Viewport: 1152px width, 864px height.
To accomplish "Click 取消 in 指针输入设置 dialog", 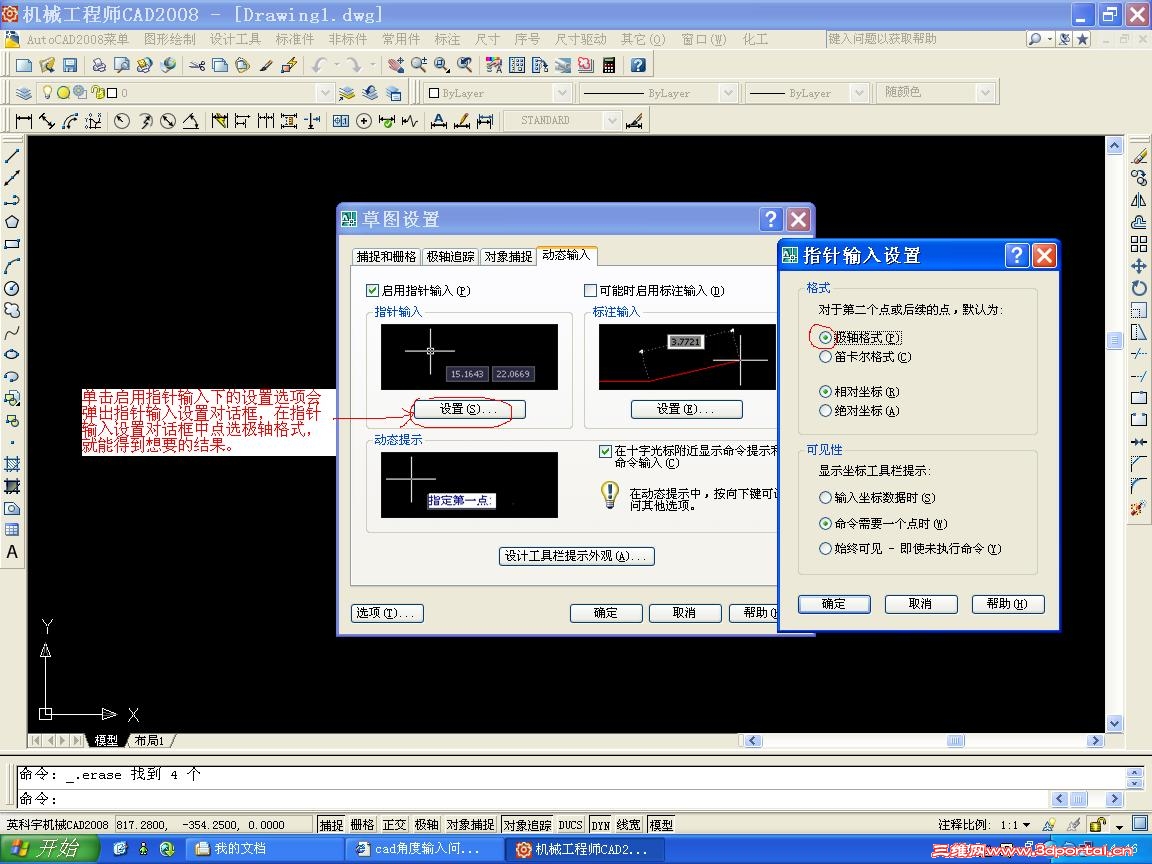I will pyautogui.click(x=921, y=604).
